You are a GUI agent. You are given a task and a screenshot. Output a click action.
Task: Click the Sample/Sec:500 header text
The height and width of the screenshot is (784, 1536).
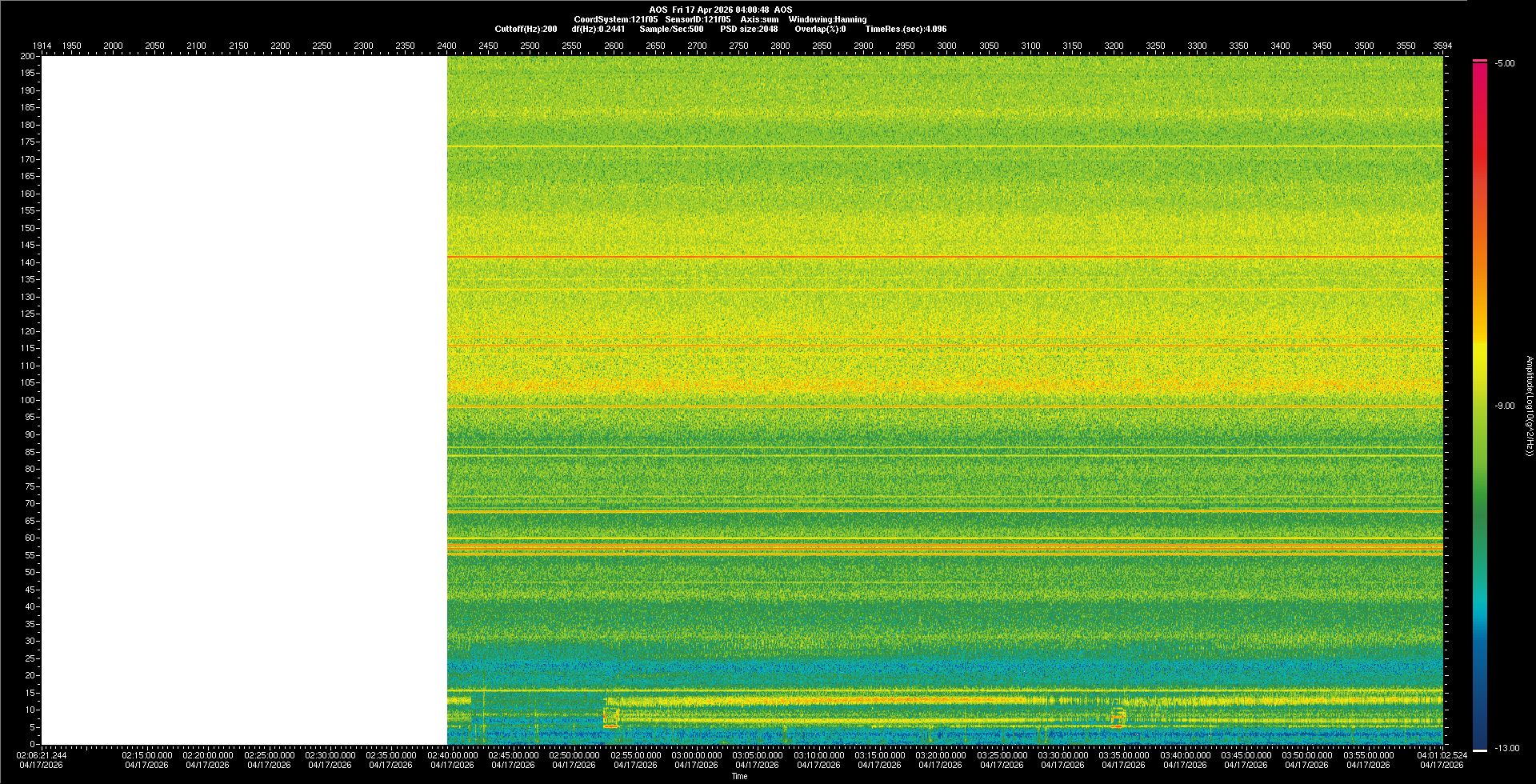pyautogui.click(x=671, y=29)
